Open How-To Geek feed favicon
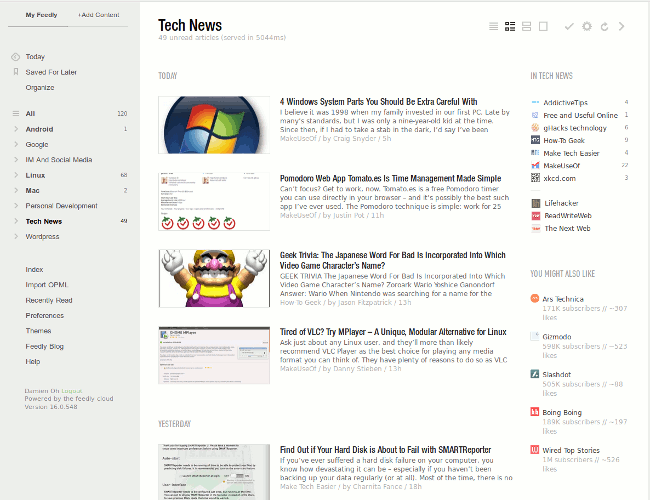The height and width of the screenshot is (500, 650). tap(535, 140)
